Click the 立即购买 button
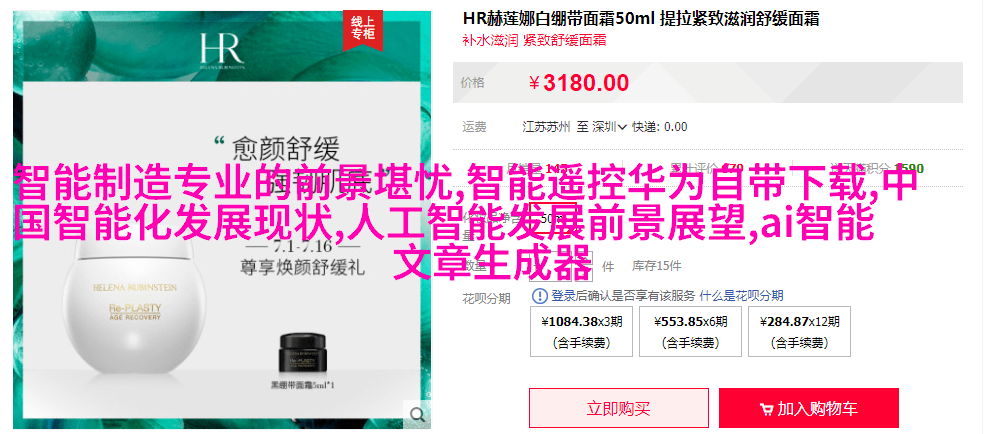The image size is (984, 434). coord(619,410)
